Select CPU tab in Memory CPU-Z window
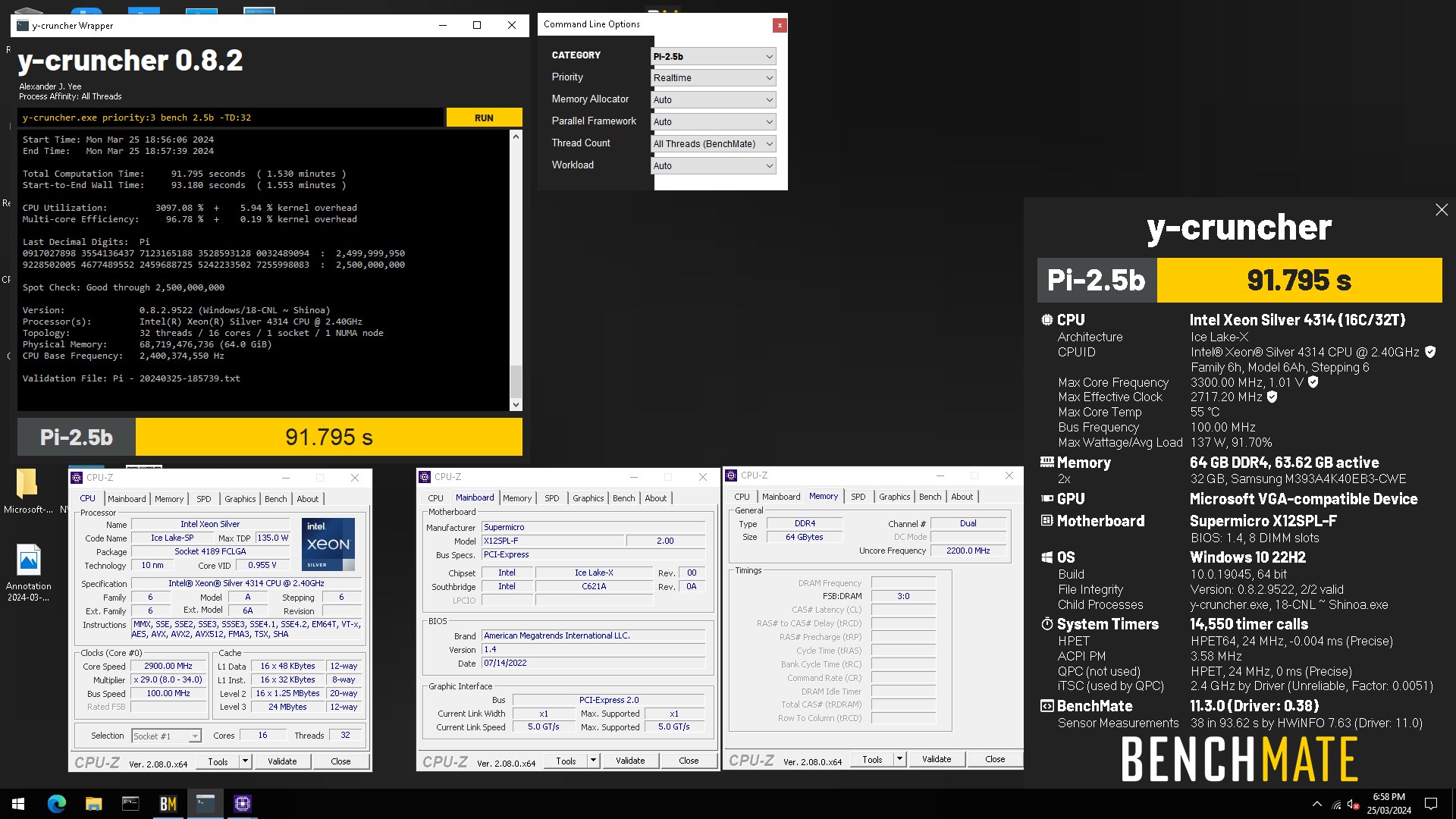The width and height of the screenshot is (1456, 819). 742,497
